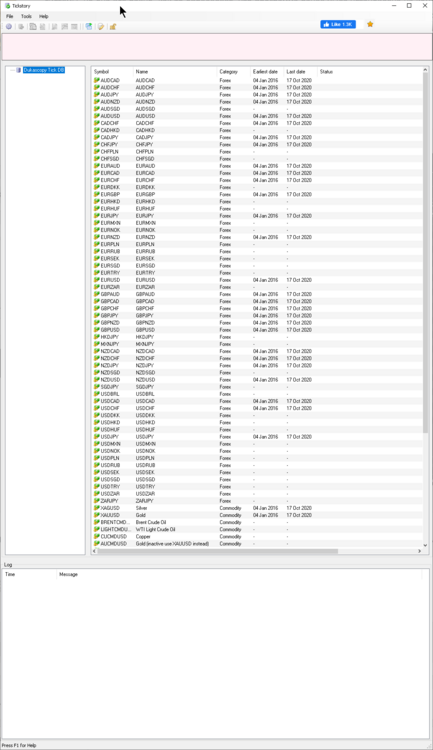The image size is (433, 750).
Task: Click the Tickstory app icon in title bar
Action: click(x=7, y=6)
